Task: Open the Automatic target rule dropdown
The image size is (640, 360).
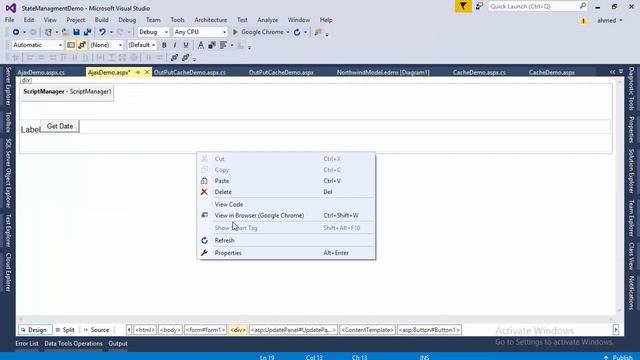Action: click(37, 45)
